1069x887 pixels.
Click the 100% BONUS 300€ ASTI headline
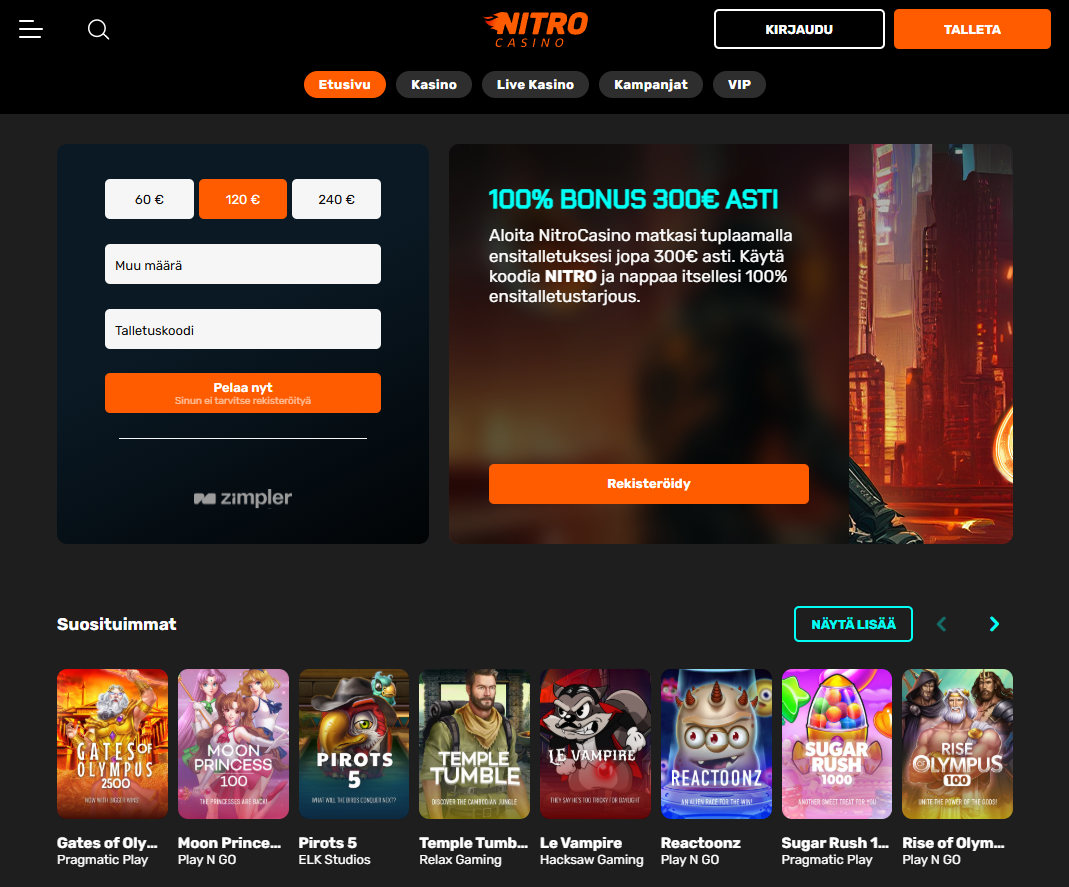tap(633, 199)
